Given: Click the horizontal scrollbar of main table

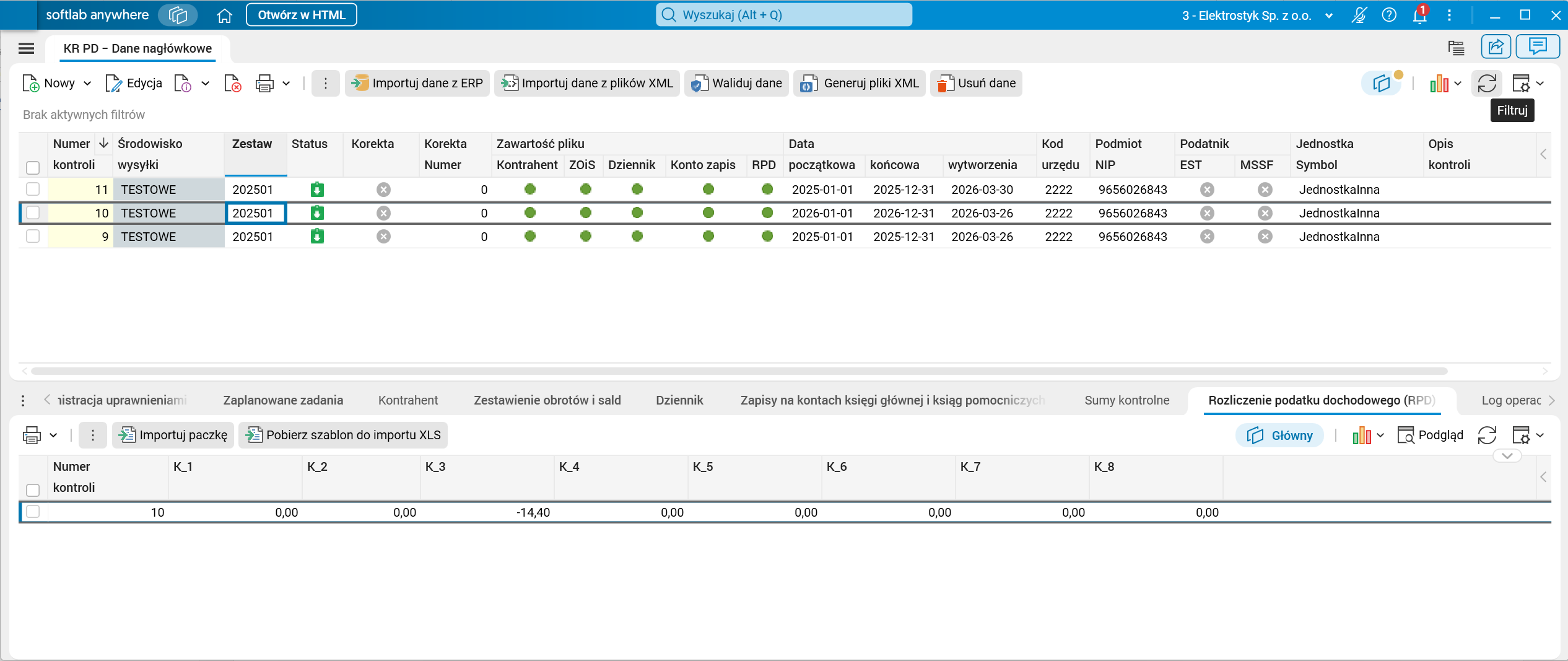Looking at the screenshot, I should point(739,371).
